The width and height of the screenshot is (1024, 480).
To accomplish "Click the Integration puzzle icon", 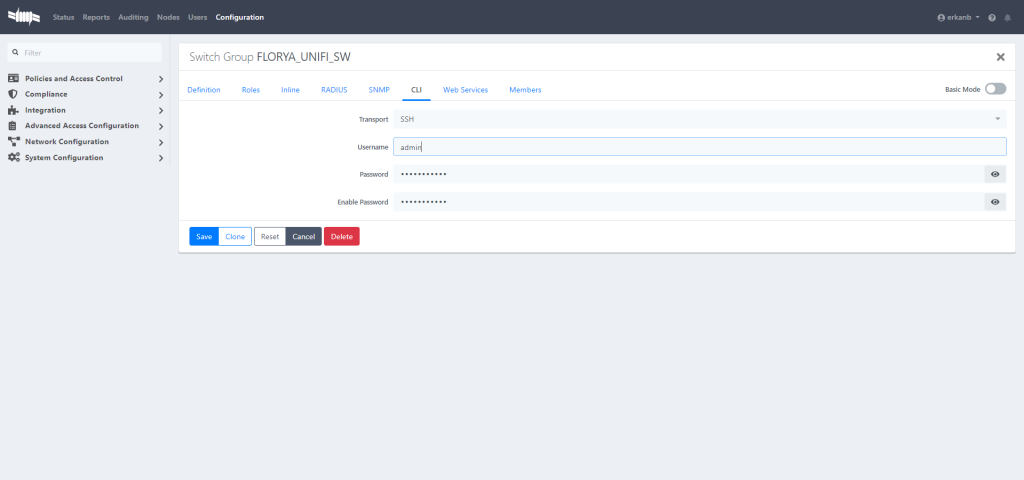I will coord(13,110).
